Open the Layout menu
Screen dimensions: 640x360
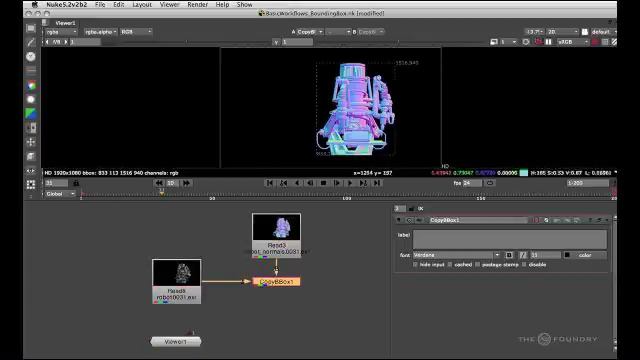point(142,4)
